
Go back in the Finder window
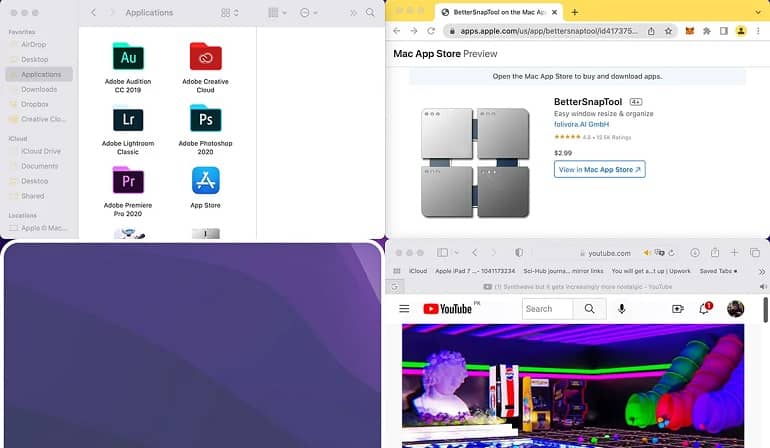point(93,13)
